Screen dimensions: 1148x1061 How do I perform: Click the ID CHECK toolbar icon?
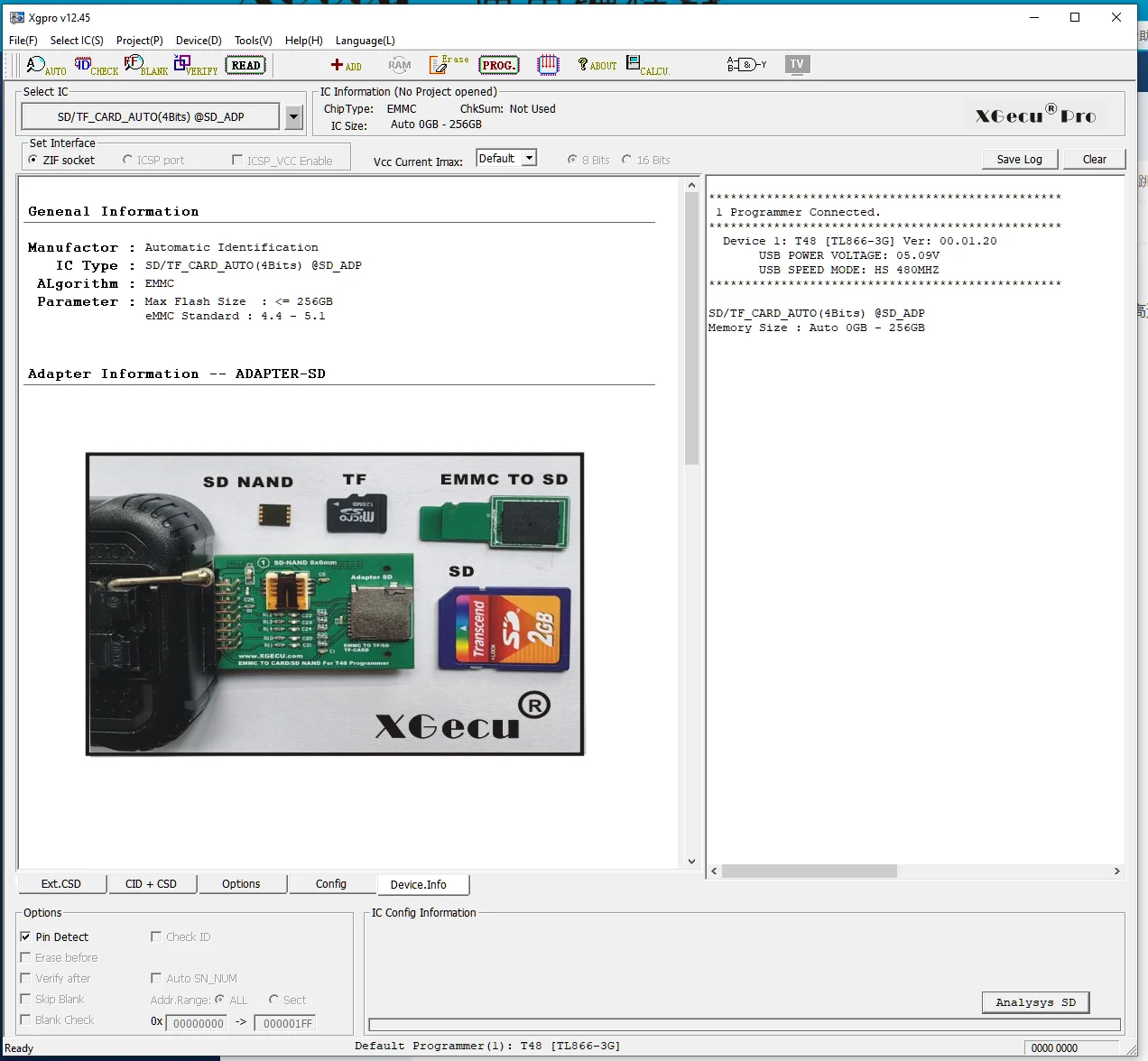point(96,65)
